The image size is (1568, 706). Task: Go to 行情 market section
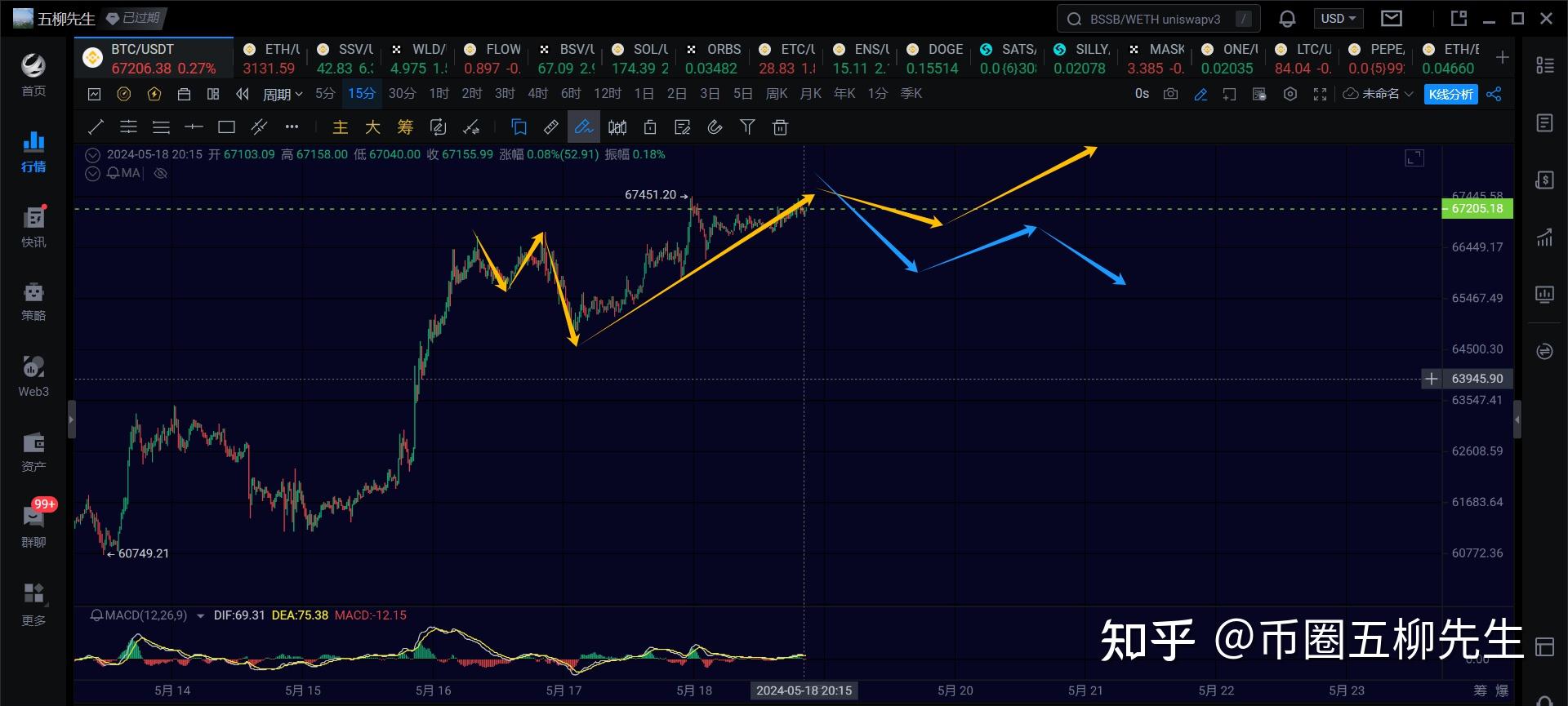(x=33, y=151)
